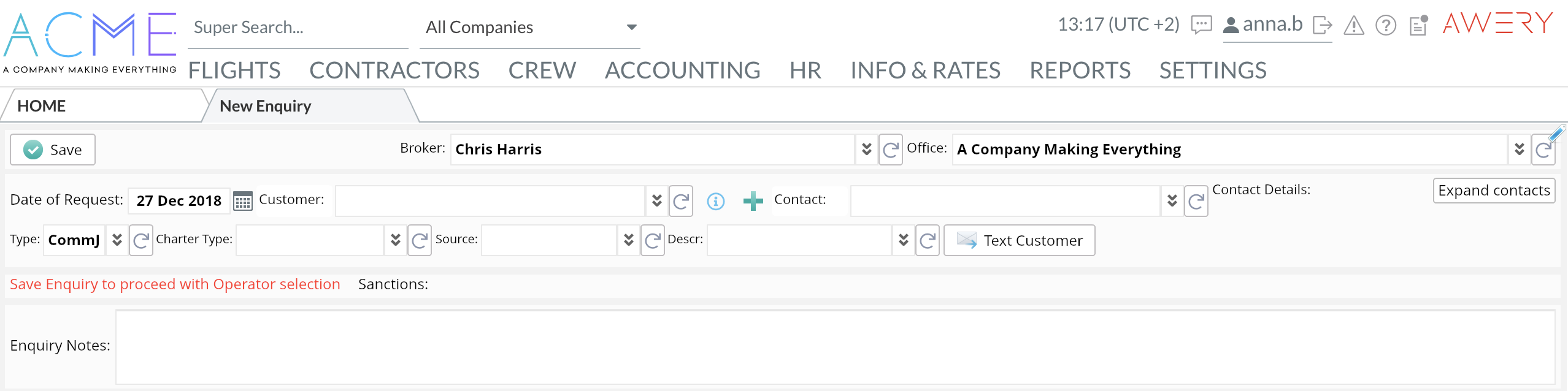
Task: Click the logout icon beside anna.b
Action: point(1322,25)
